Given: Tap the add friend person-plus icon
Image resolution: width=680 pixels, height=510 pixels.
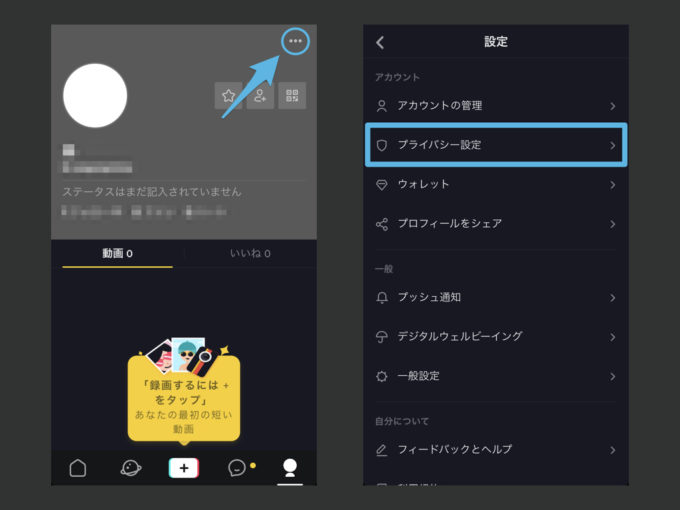Looking at the screenshot, I should click(x=260, y=95).
